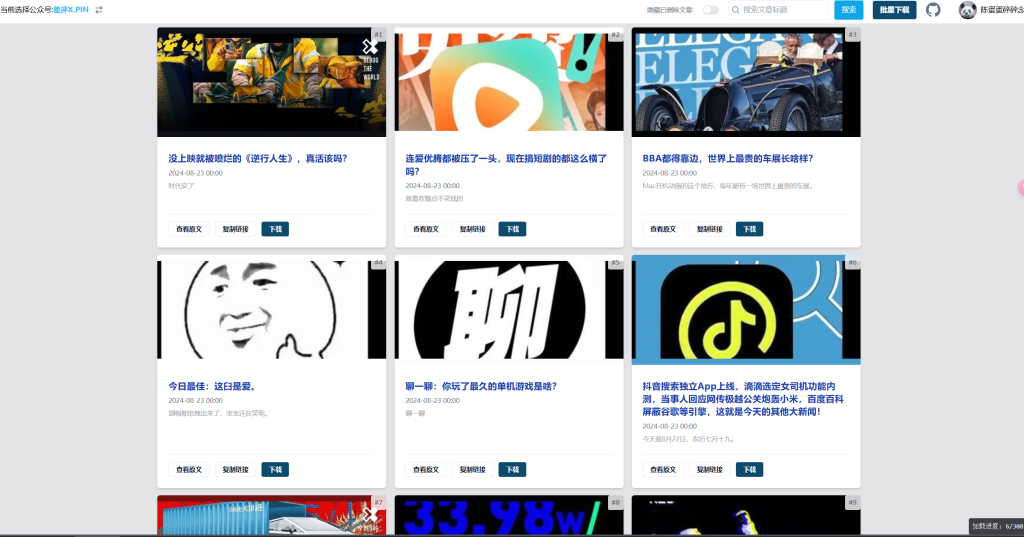Click 查看原文 on the 今日最佳 card

point(189,470)
